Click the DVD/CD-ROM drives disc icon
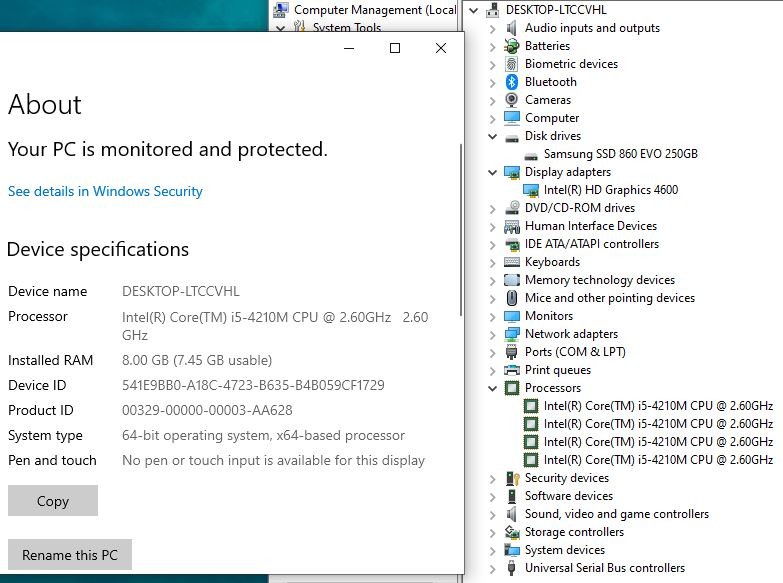 [512, 208]
